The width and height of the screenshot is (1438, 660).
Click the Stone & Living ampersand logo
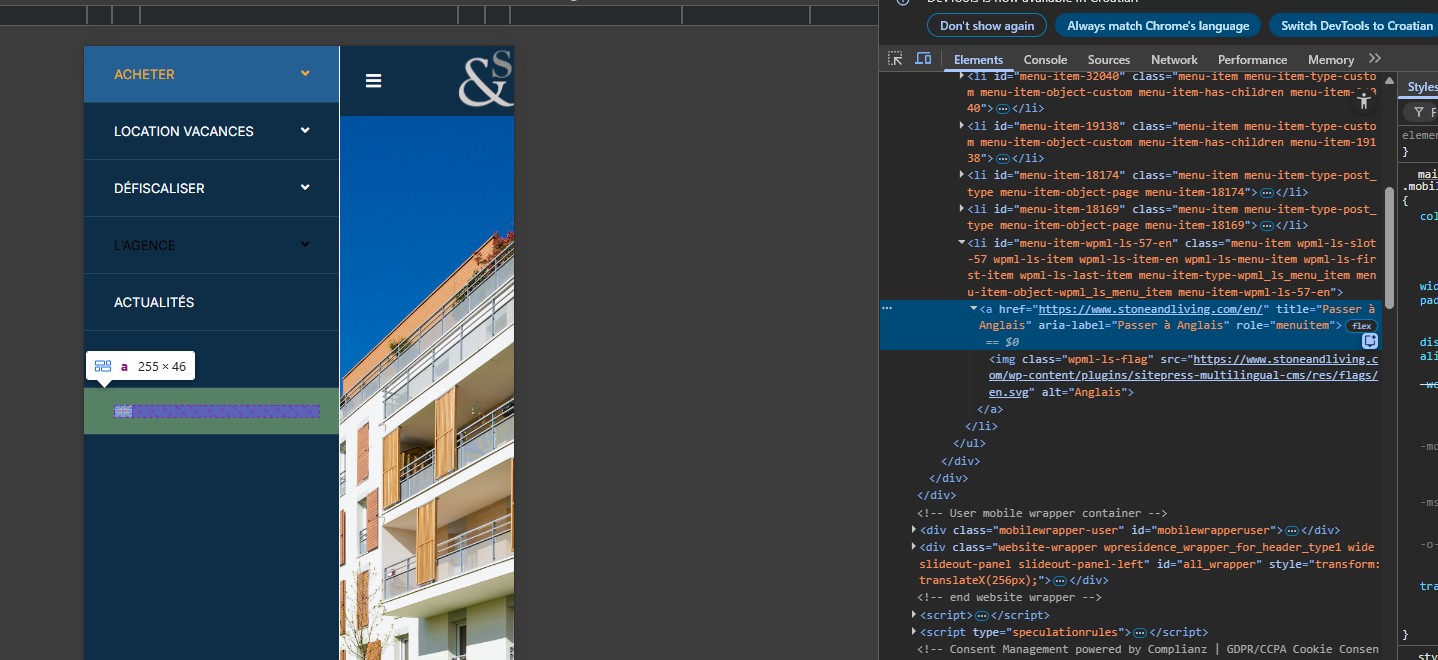pyautogui.click(x=486, y=82)
